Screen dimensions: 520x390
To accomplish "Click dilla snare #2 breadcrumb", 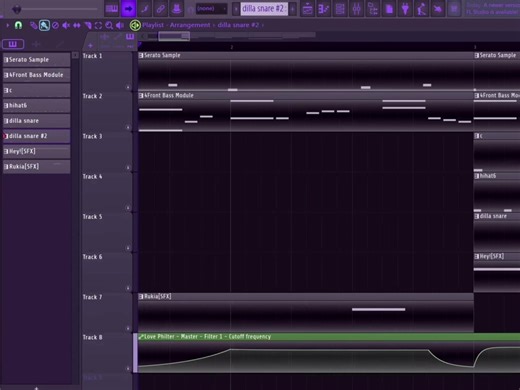I will tap(238, 25).
